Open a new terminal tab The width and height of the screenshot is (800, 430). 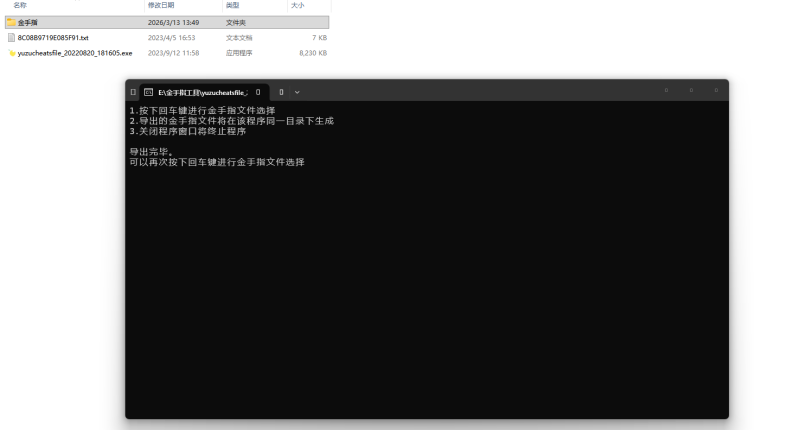point(281,92)
